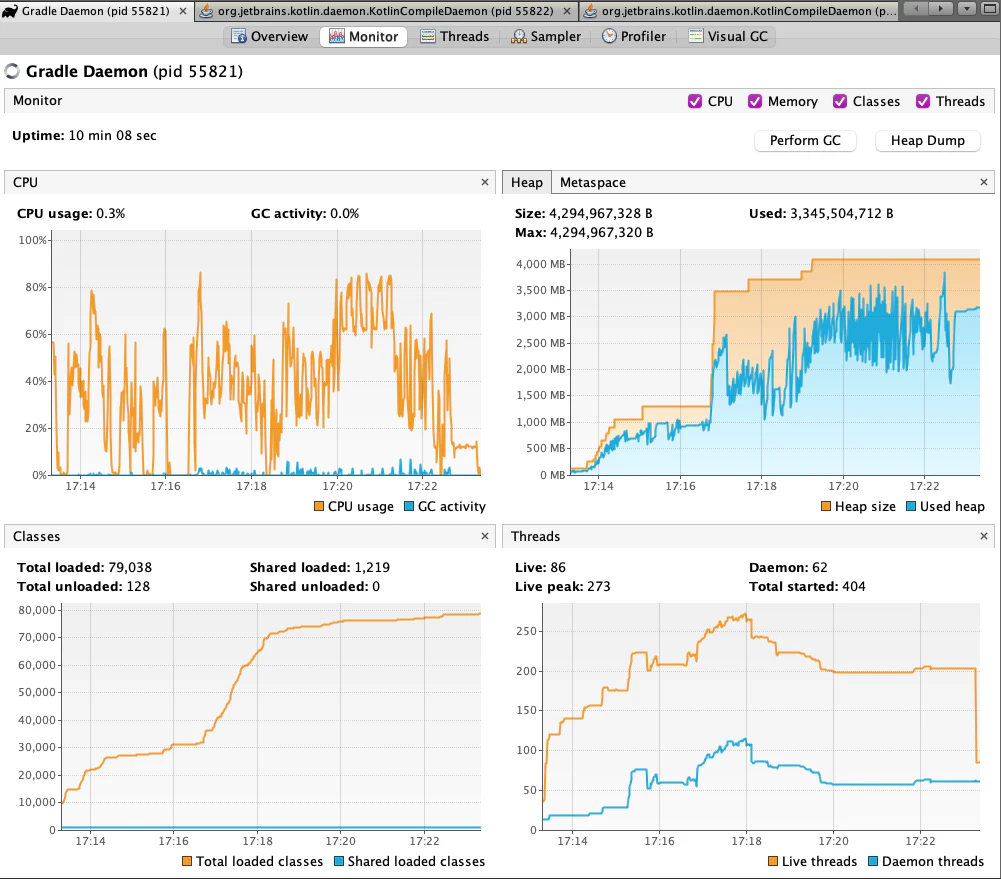Click the GC activity: 0.0% value

point(305,213)
